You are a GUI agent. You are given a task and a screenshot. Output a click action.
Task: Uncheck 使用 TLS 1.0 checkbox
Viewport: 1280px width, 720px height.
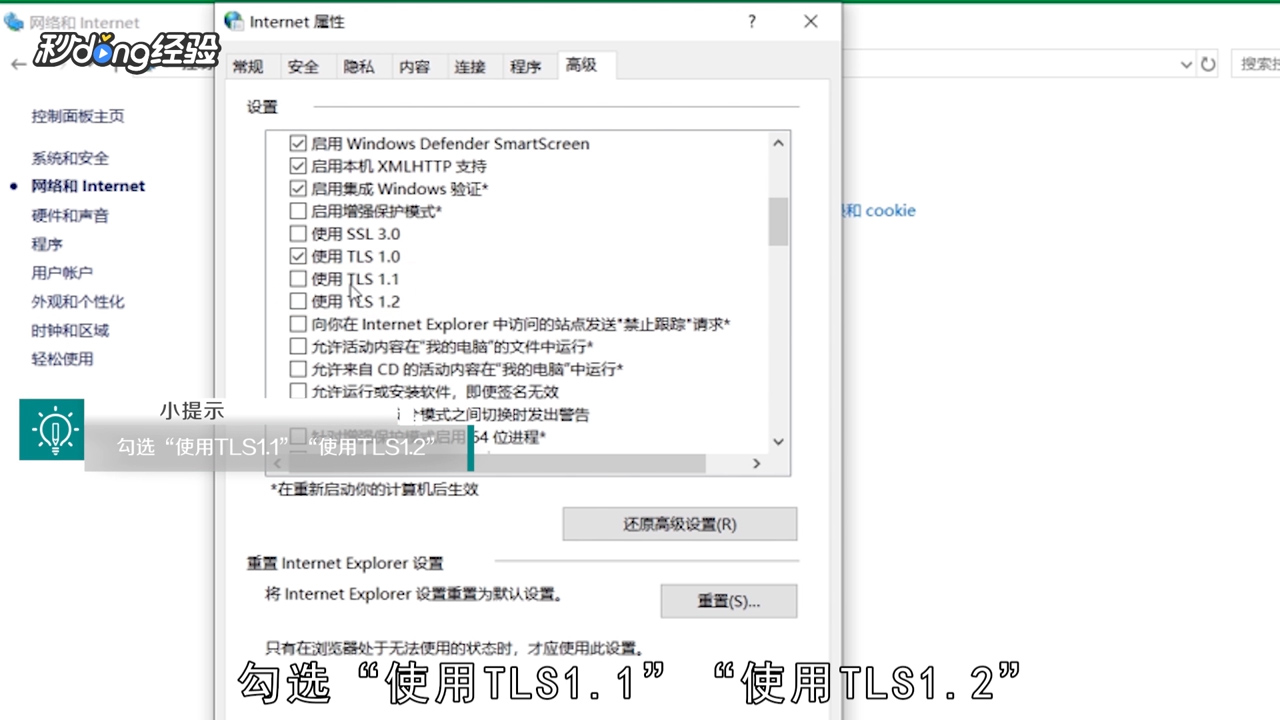(298, 256)
